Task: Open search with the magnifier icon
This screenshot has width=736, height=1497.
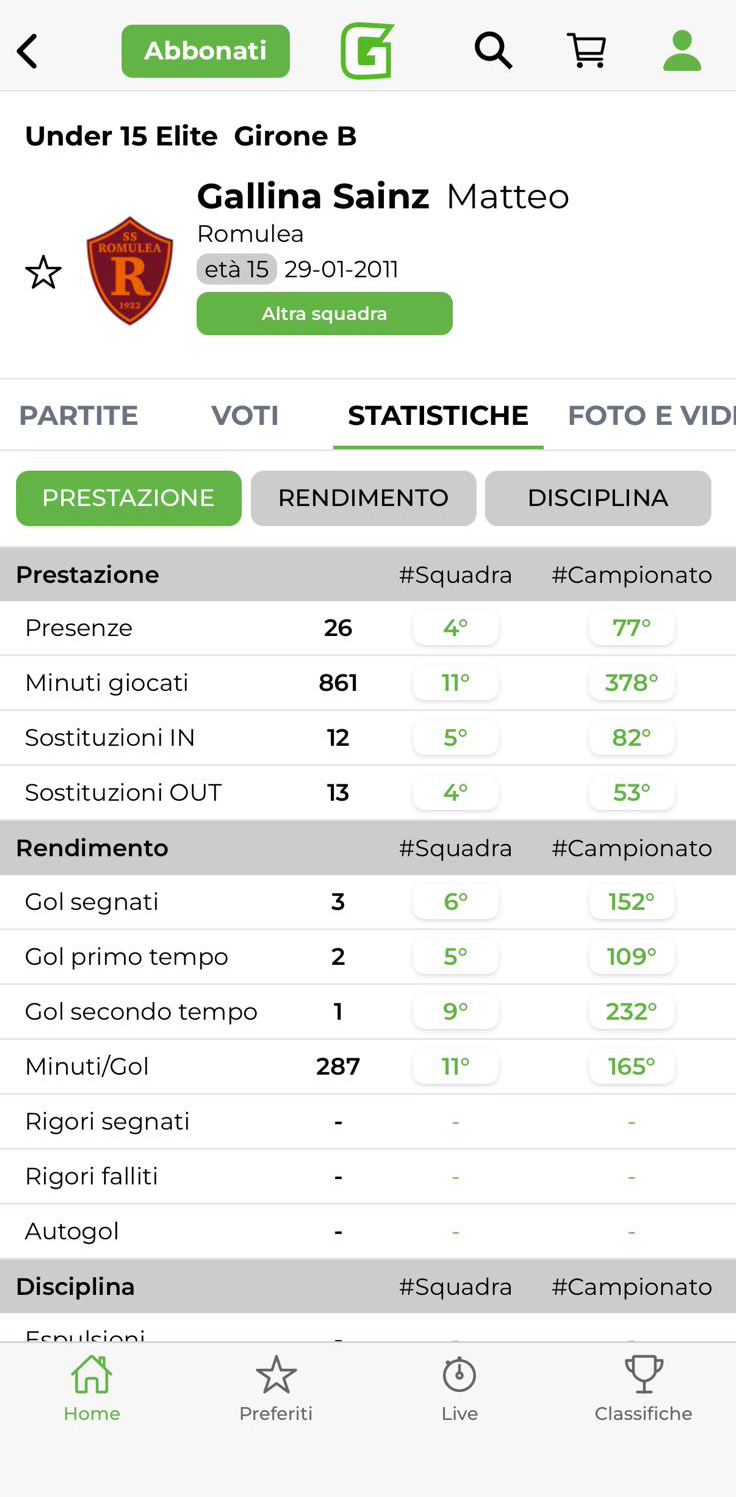Action: (492, 50)
